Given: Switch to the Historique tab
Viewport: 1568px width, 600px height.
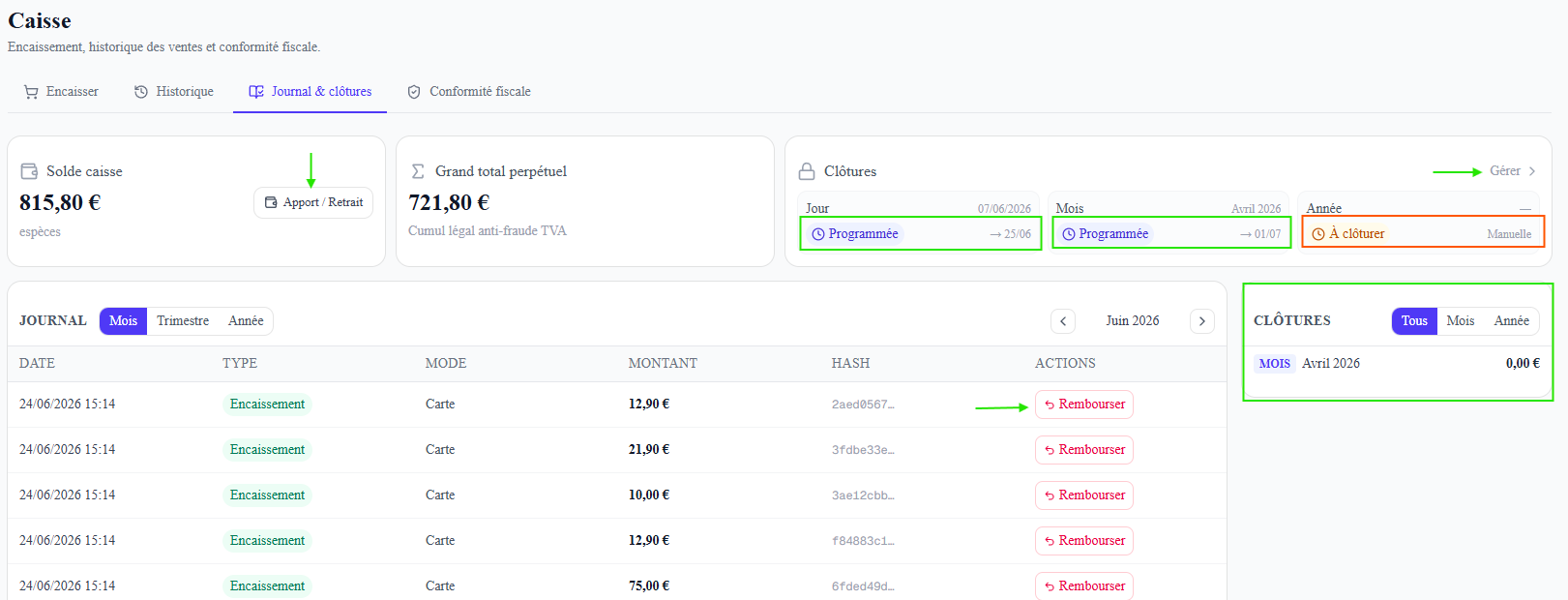Looking at the screenshot, I should pyautogui.click(x=173, y=92).
